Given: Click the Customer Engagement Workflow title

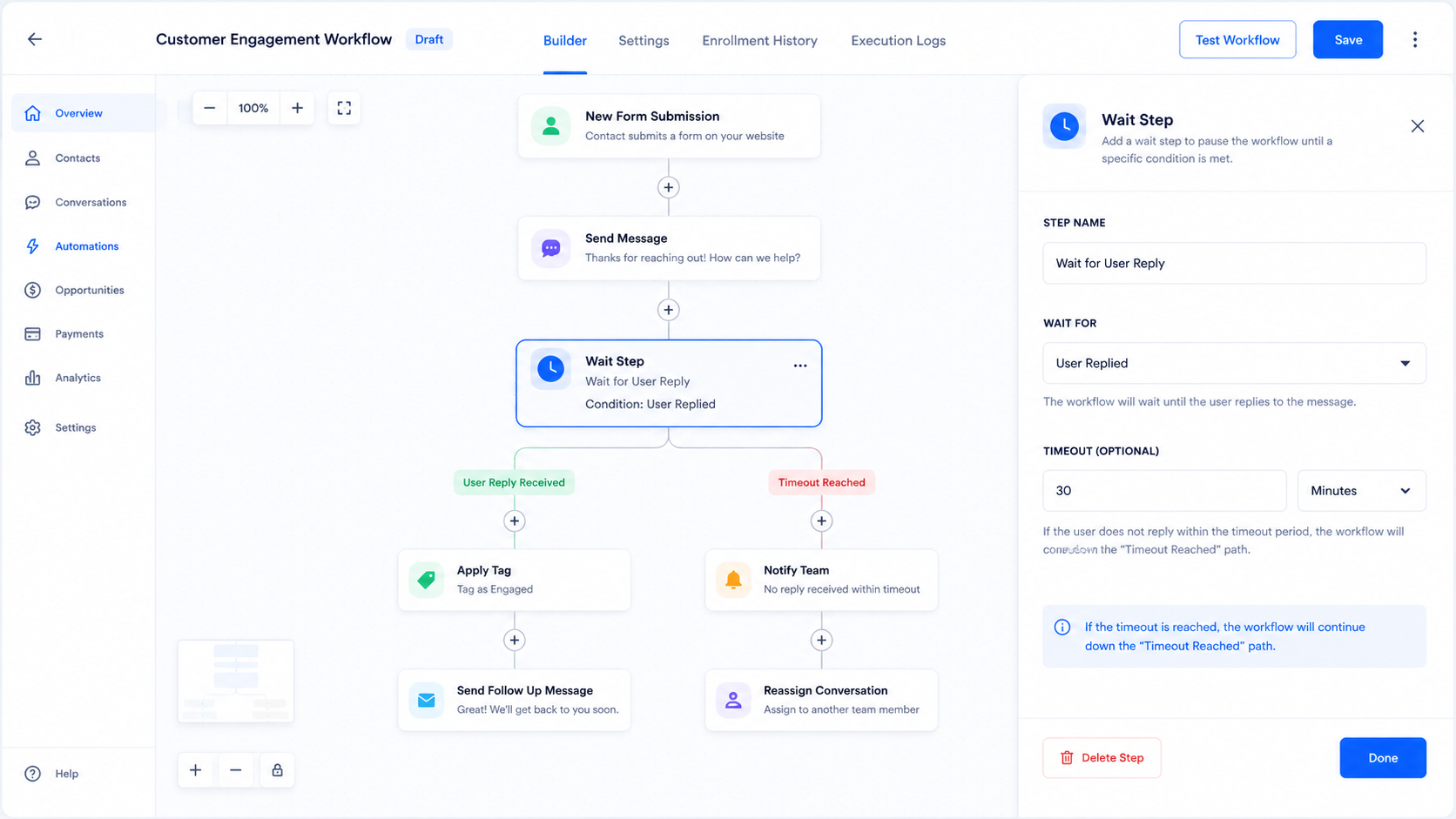Looking at the screenshot, I should pos(273,39).
